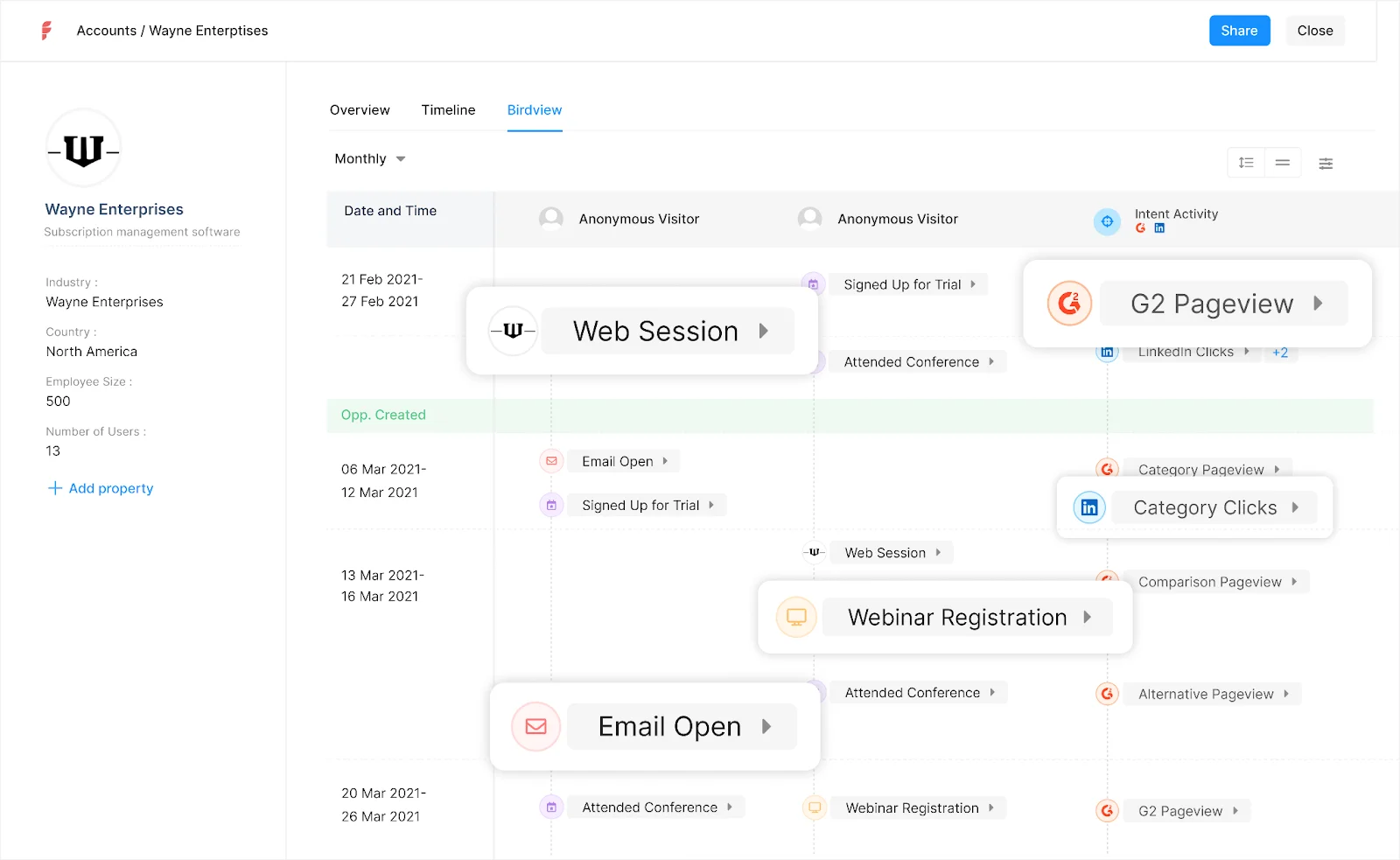
Task: Click the Wayne Enterprises account name heading
Action: pyautogui.click(x=115, y=209)
